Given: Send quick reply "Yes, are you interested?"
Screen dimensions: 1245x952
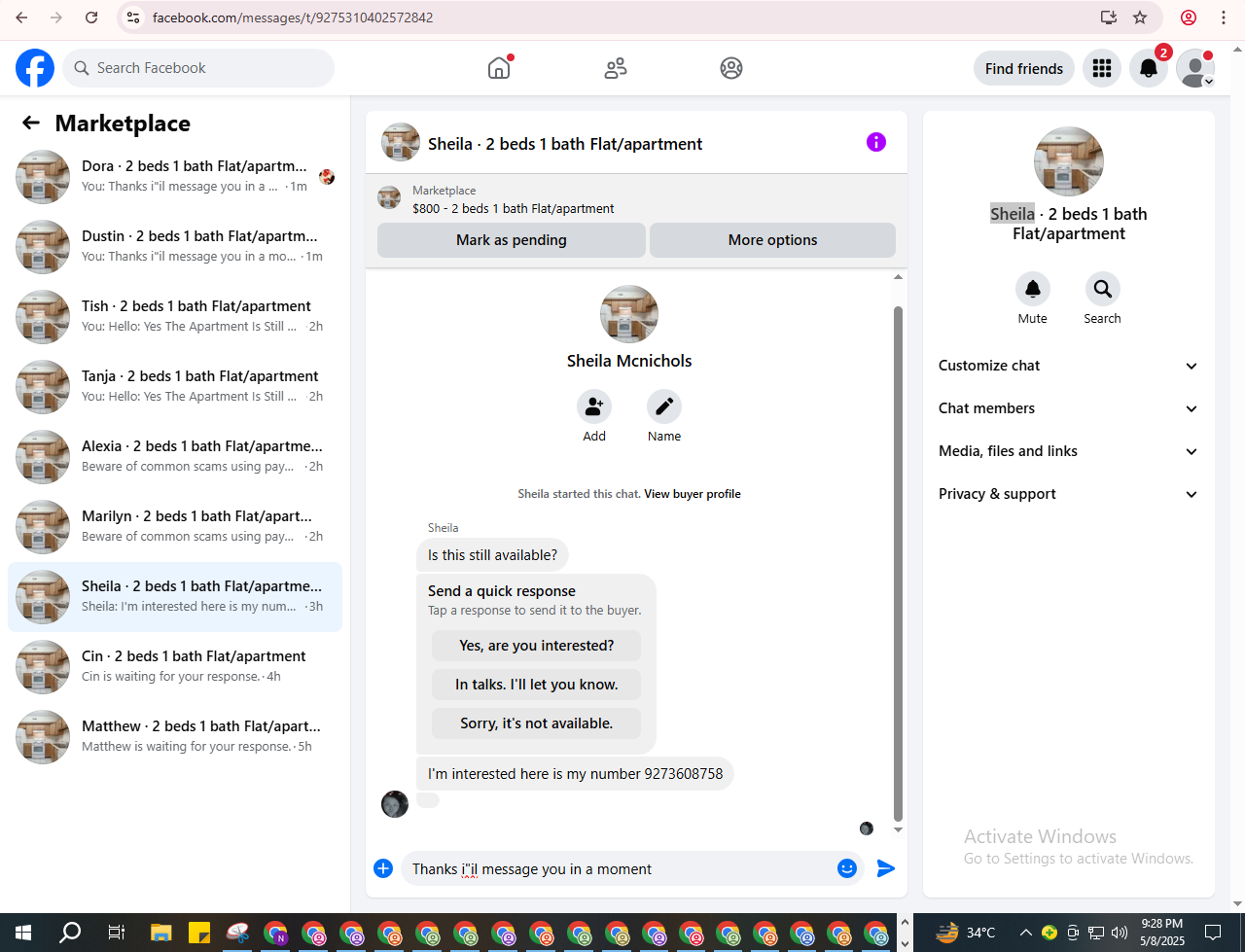Looking at the screenshot, I should tap(537, 646).
